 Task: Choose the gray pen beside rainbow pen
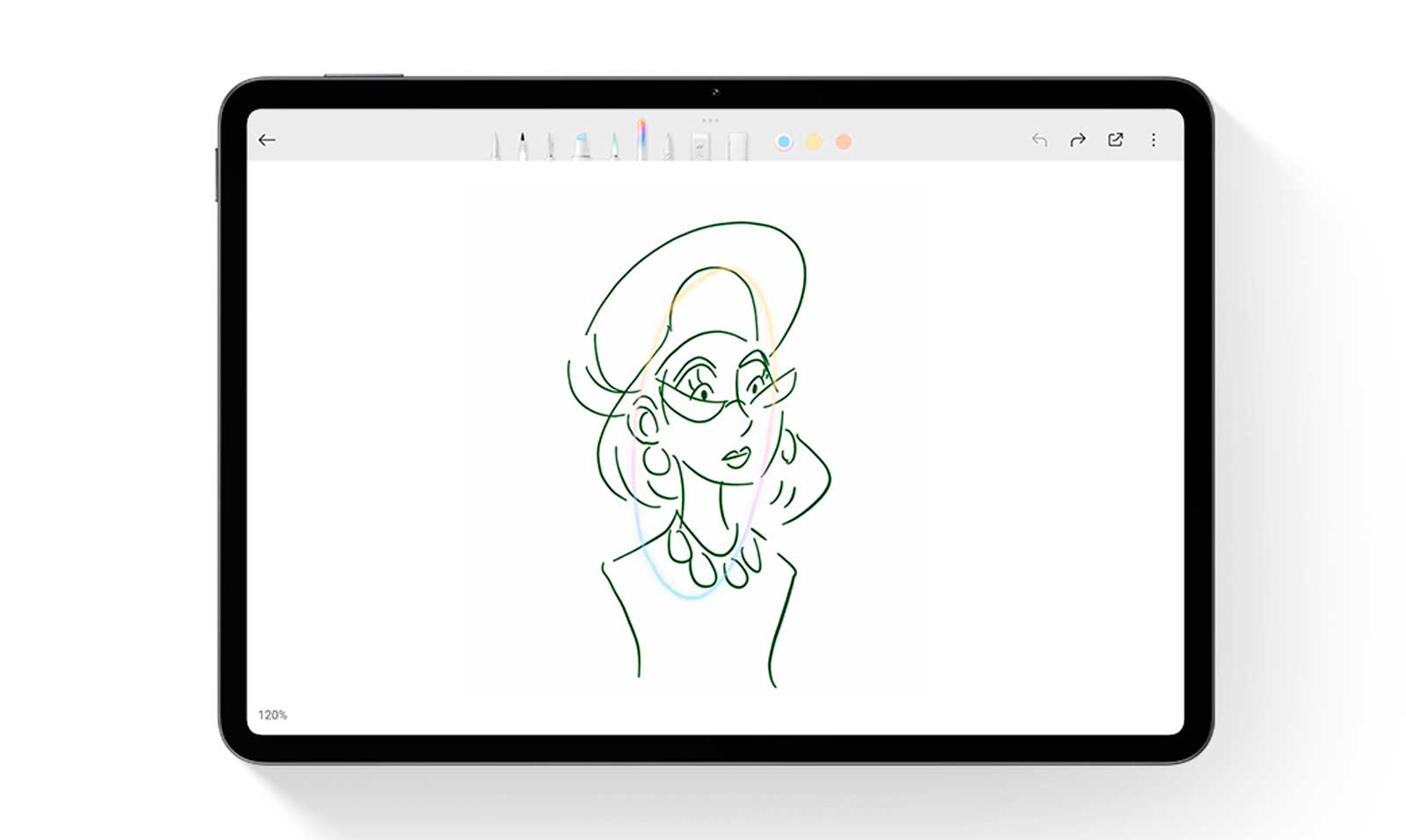coord(669,146)
